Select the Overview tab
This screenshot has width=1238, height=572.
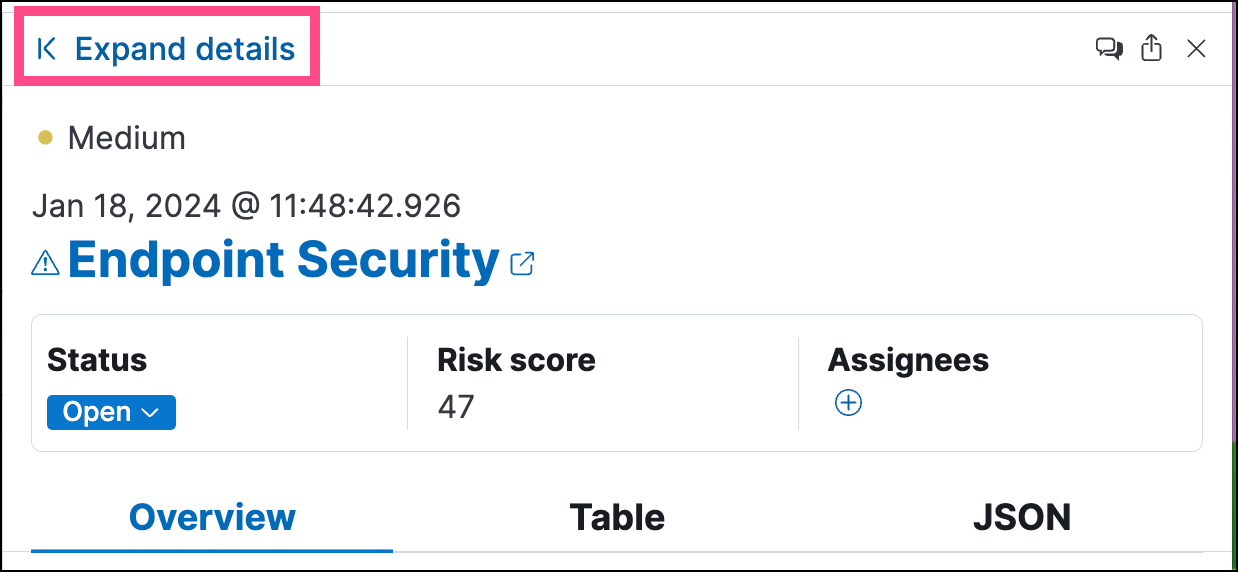point(212,517)
